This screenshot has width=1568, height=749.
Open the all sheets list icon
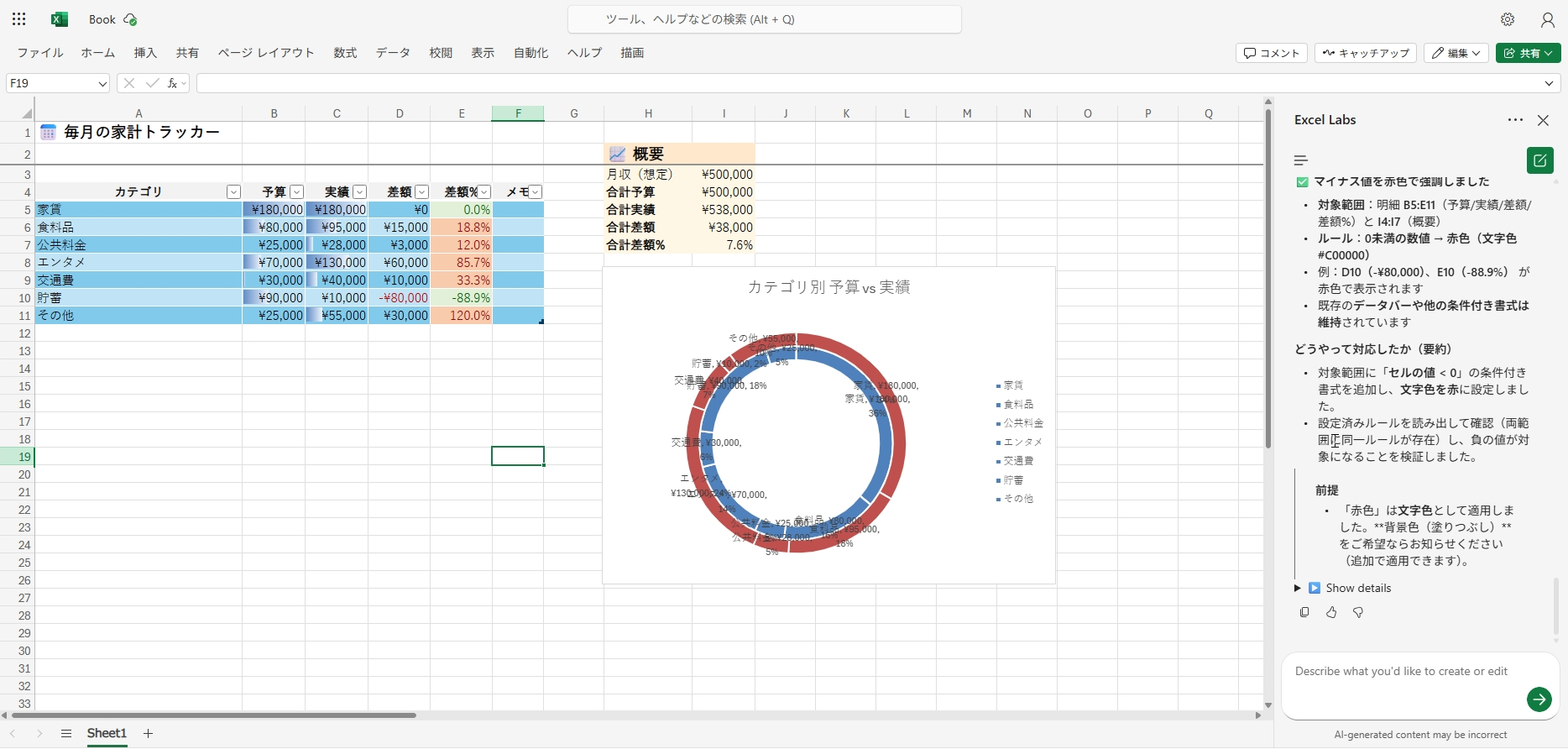66,733
